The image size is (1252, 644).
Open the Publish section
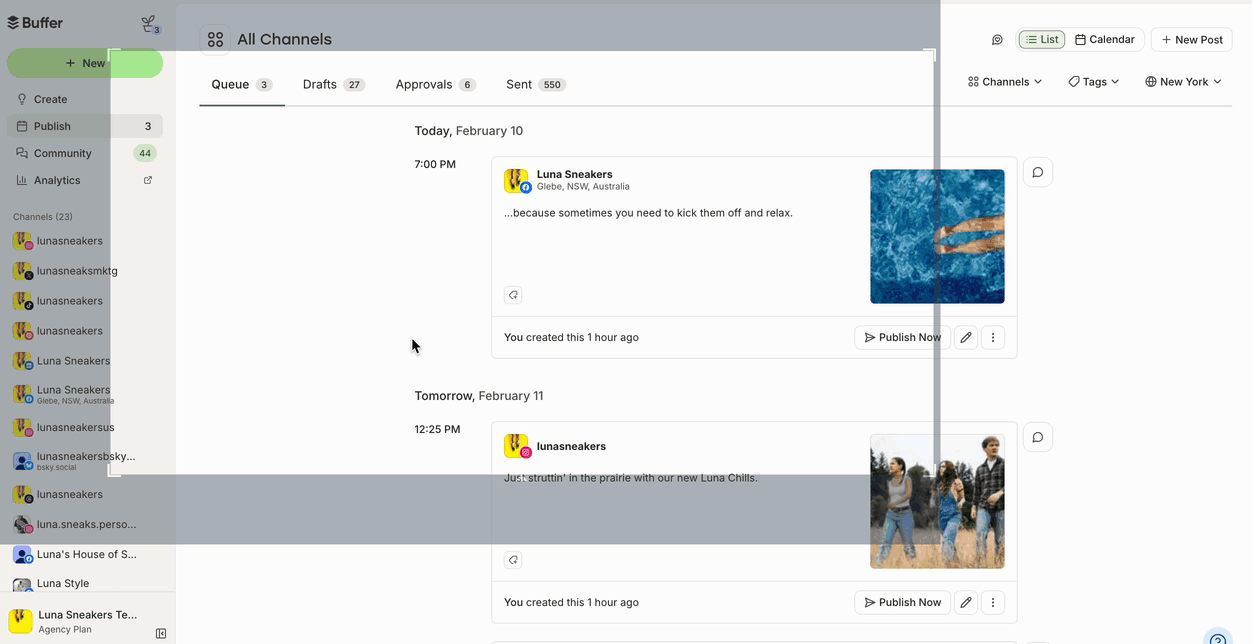coord(85,126)
